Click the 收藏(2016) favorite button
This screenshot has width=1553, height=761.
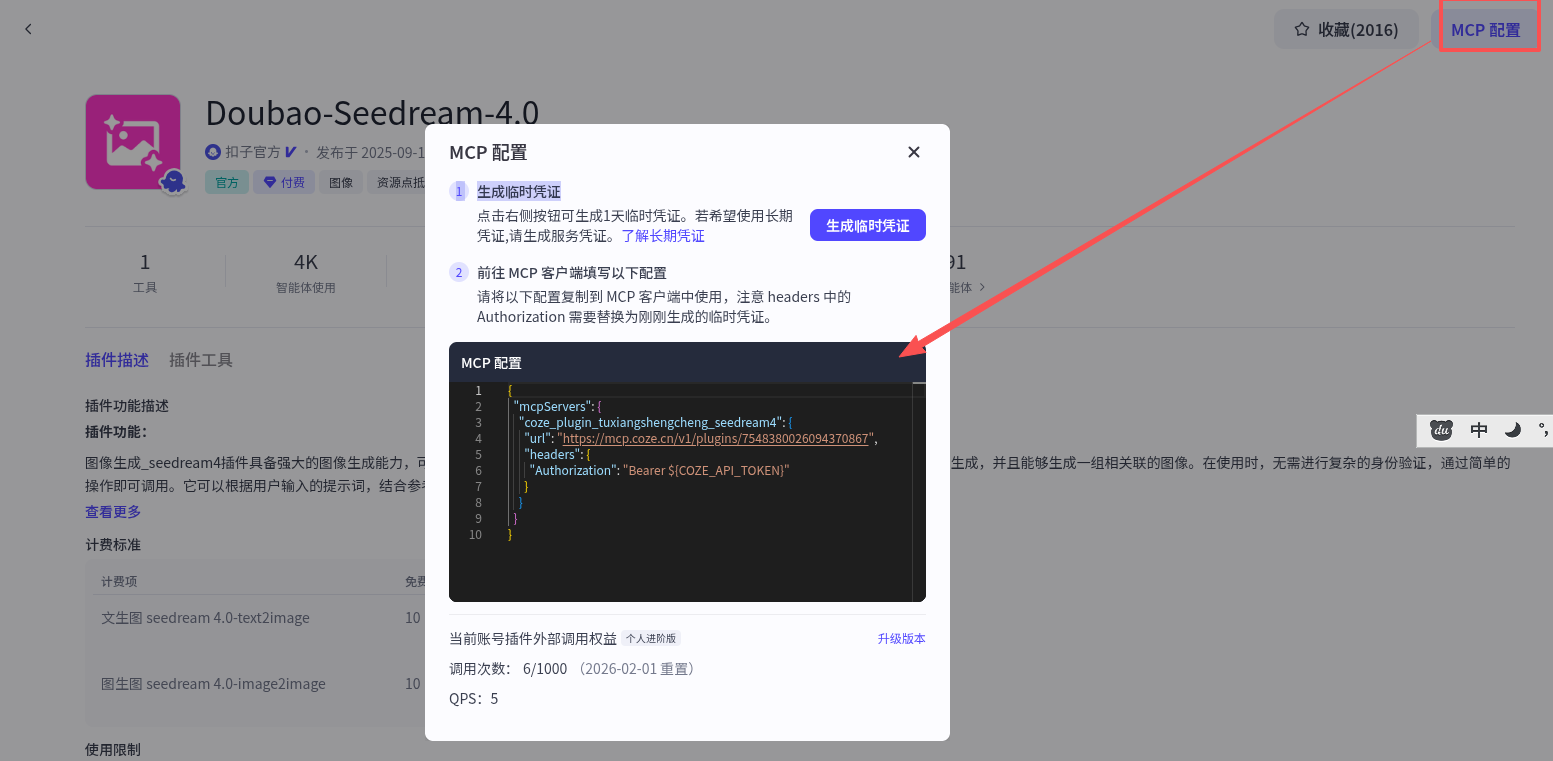[1345, 29]
